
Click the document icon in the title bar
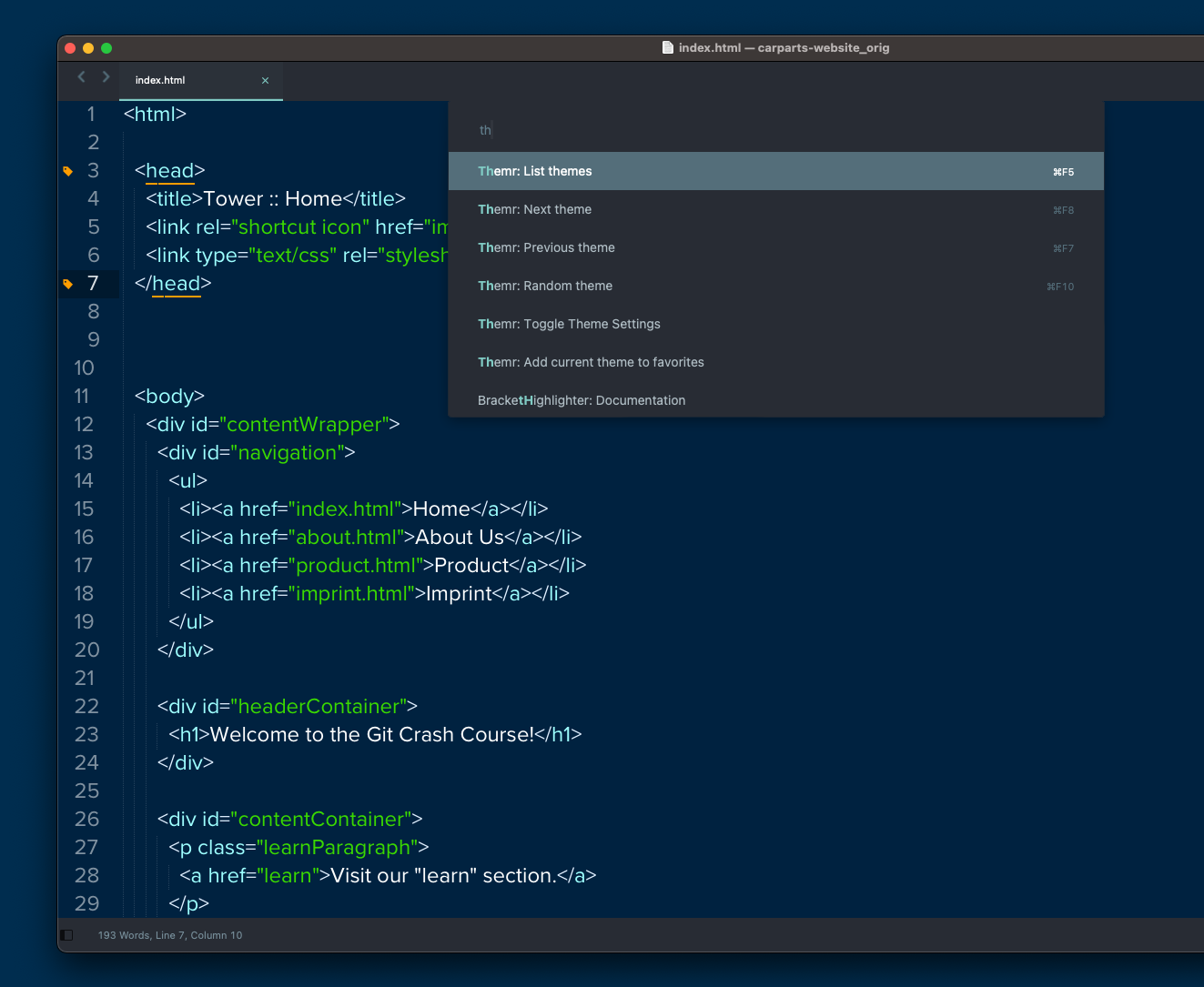point(666,46)
